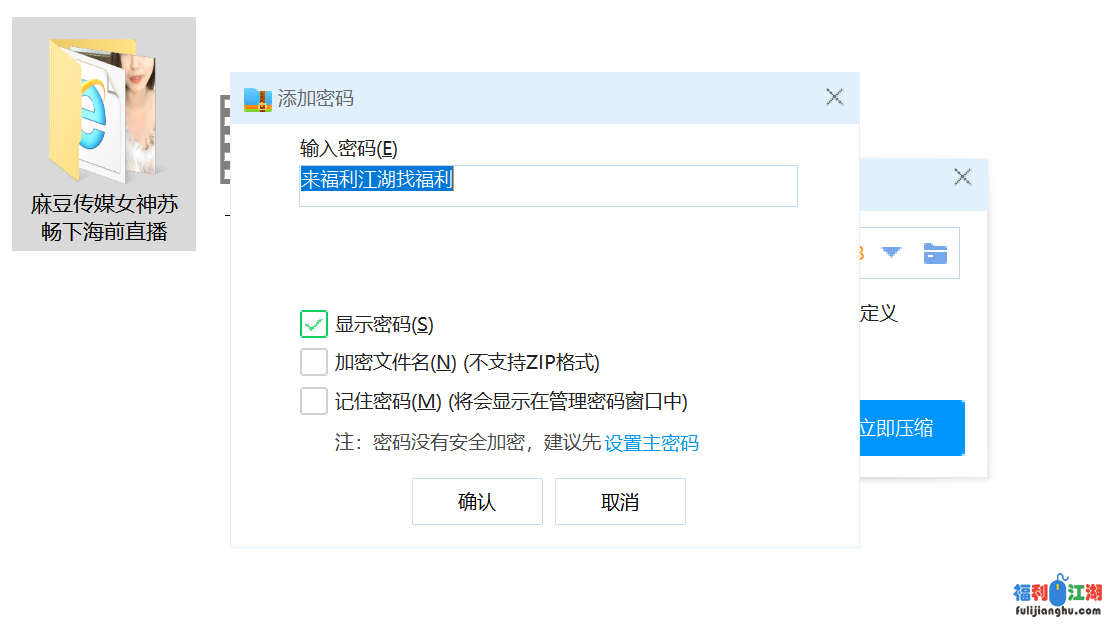1113x626 pixels.
Task: Click the desktop folder name label
Action: click(104, 219)
